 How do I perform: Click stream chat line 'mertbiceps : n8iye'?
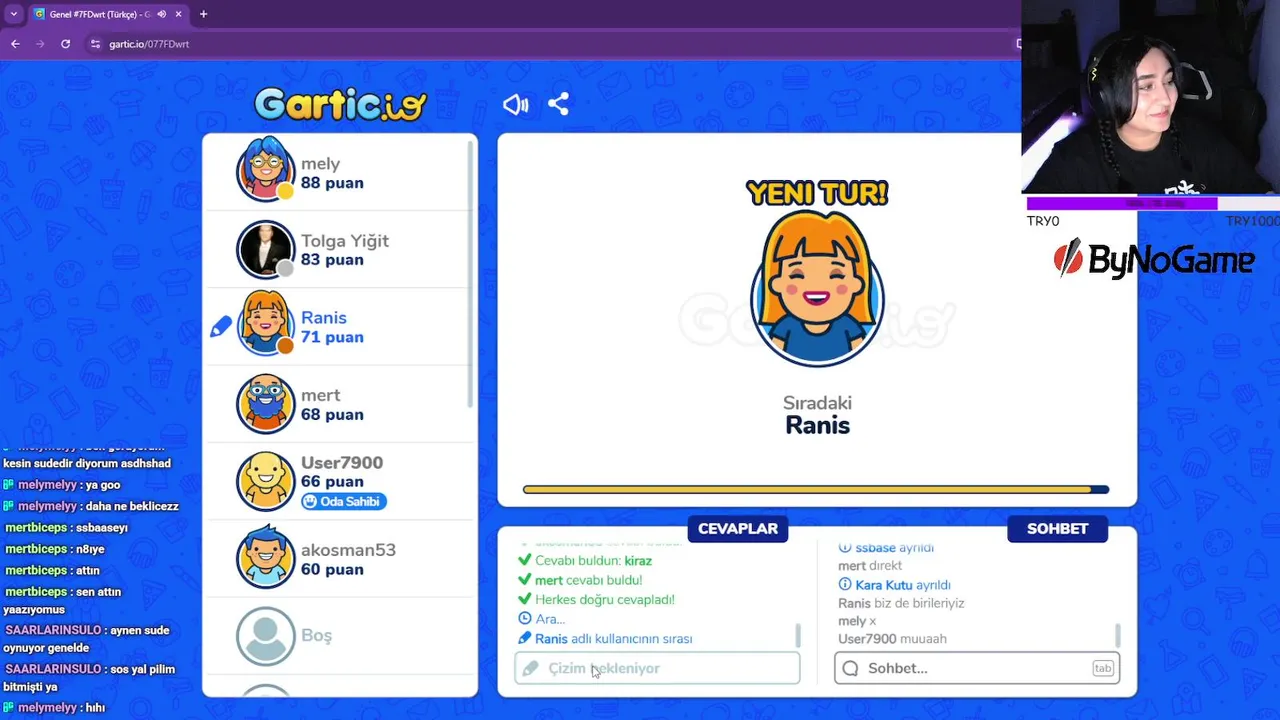click(x=54, y=549)
